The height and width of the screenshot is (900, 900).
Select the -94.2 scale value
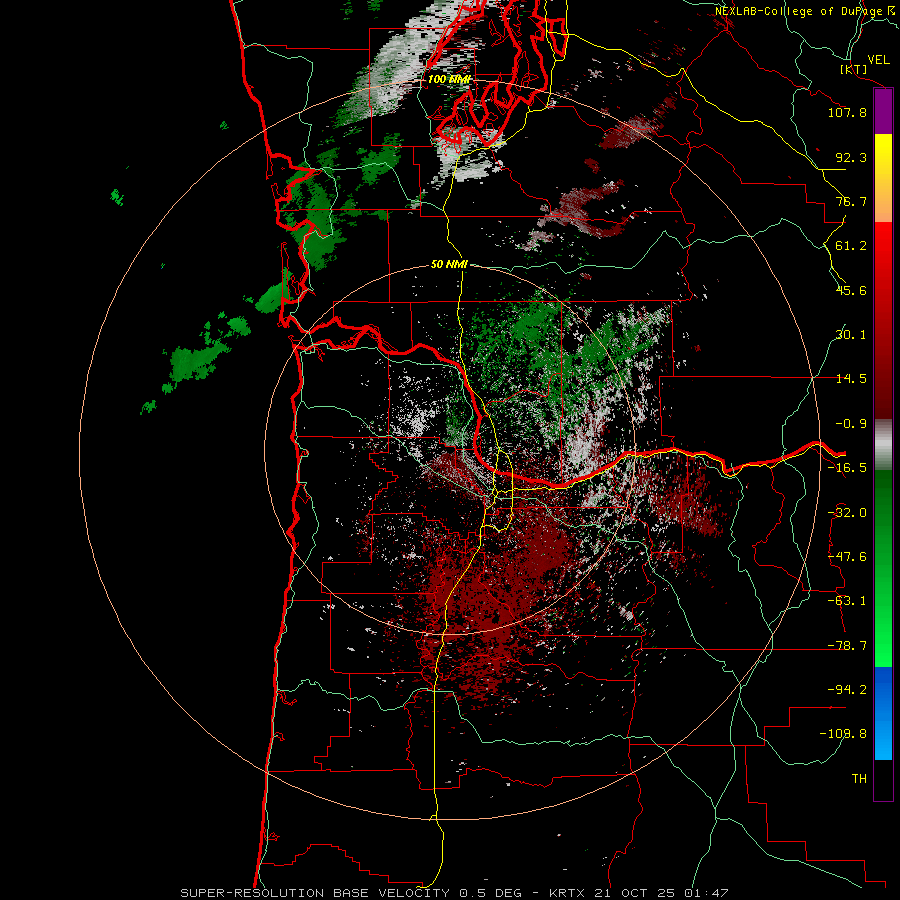point(847,690)
